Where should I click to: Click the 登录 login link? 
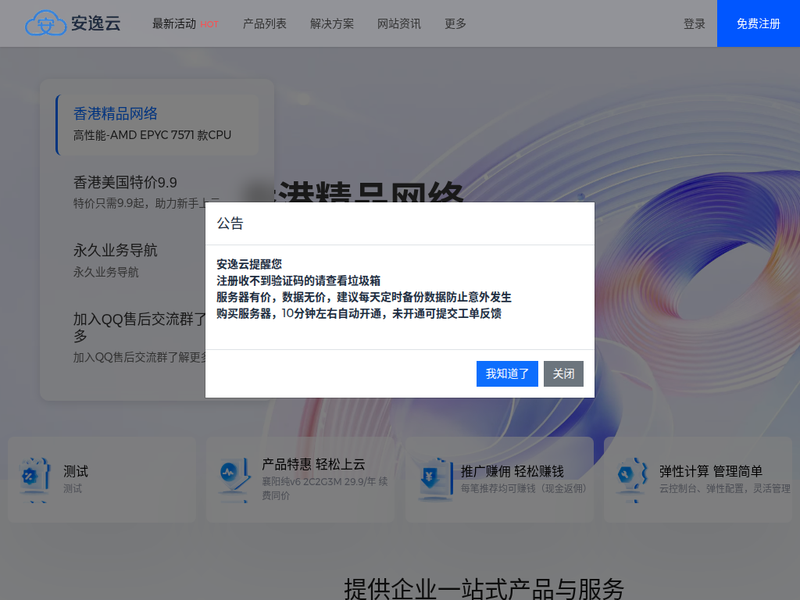click(694, 24)
